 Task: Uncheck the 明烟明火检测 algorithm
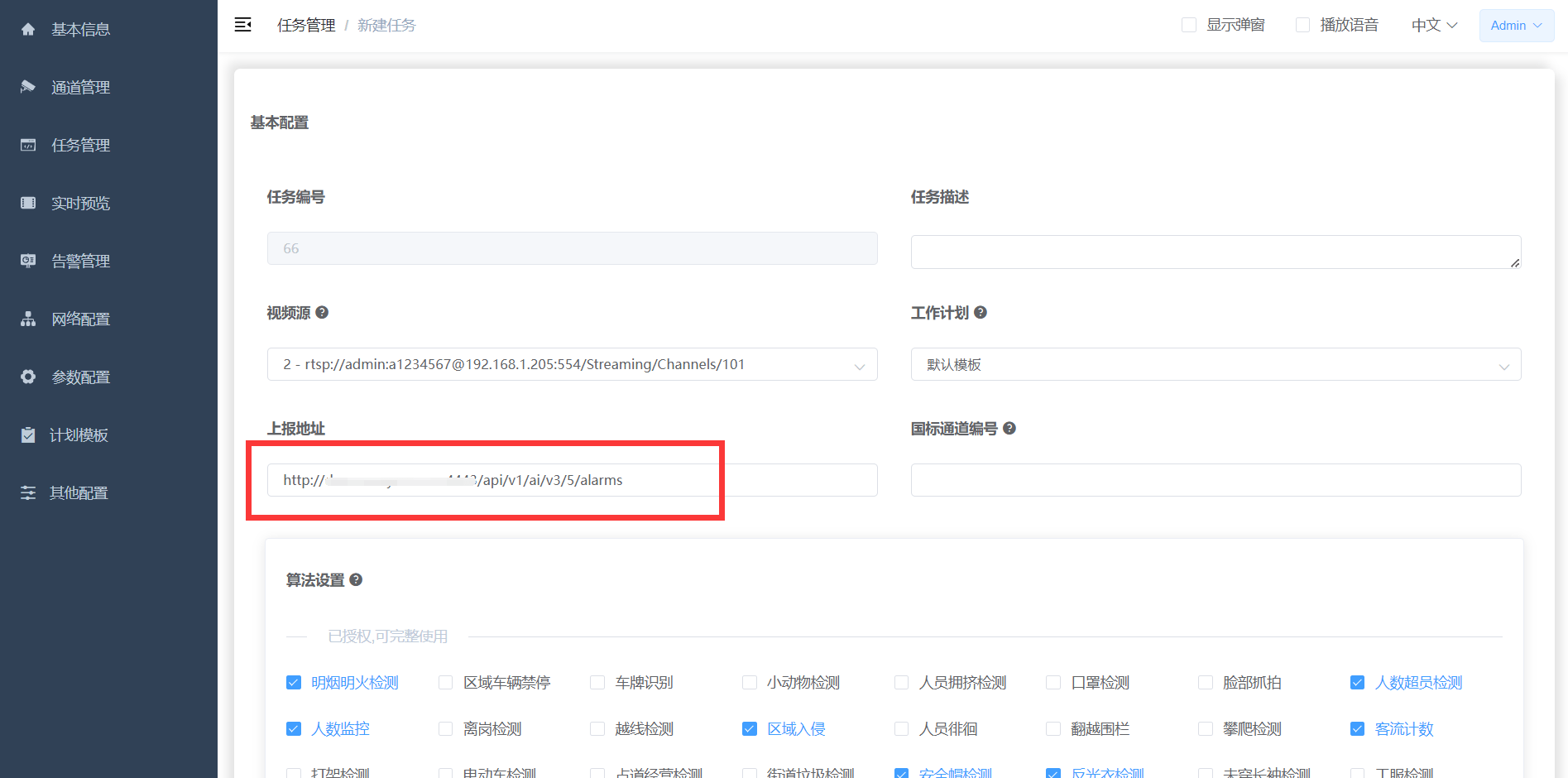coord(293,682)
